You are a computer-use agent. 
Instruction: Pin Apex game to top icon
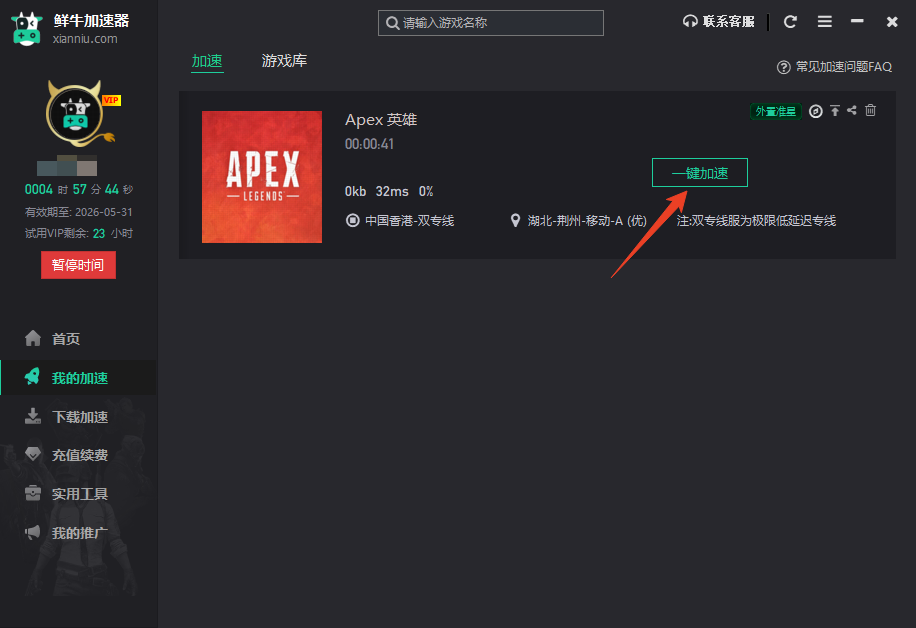click(835, 110)
